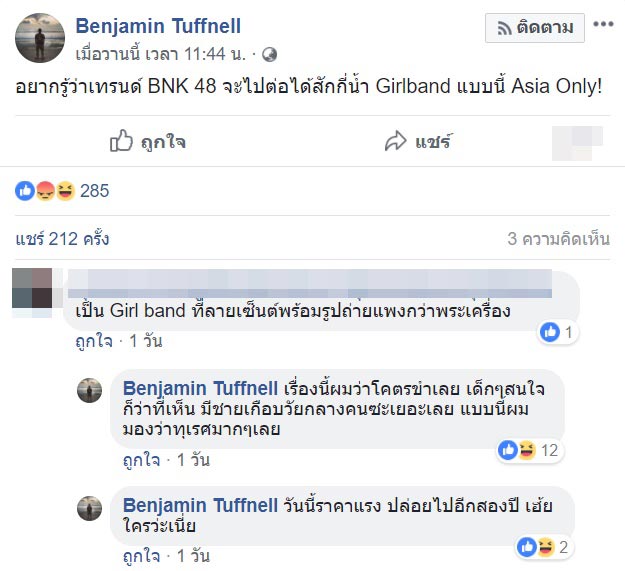
Task: Open Benjamin Tuffnell's profile picture in post header
Action: (39, 39)
